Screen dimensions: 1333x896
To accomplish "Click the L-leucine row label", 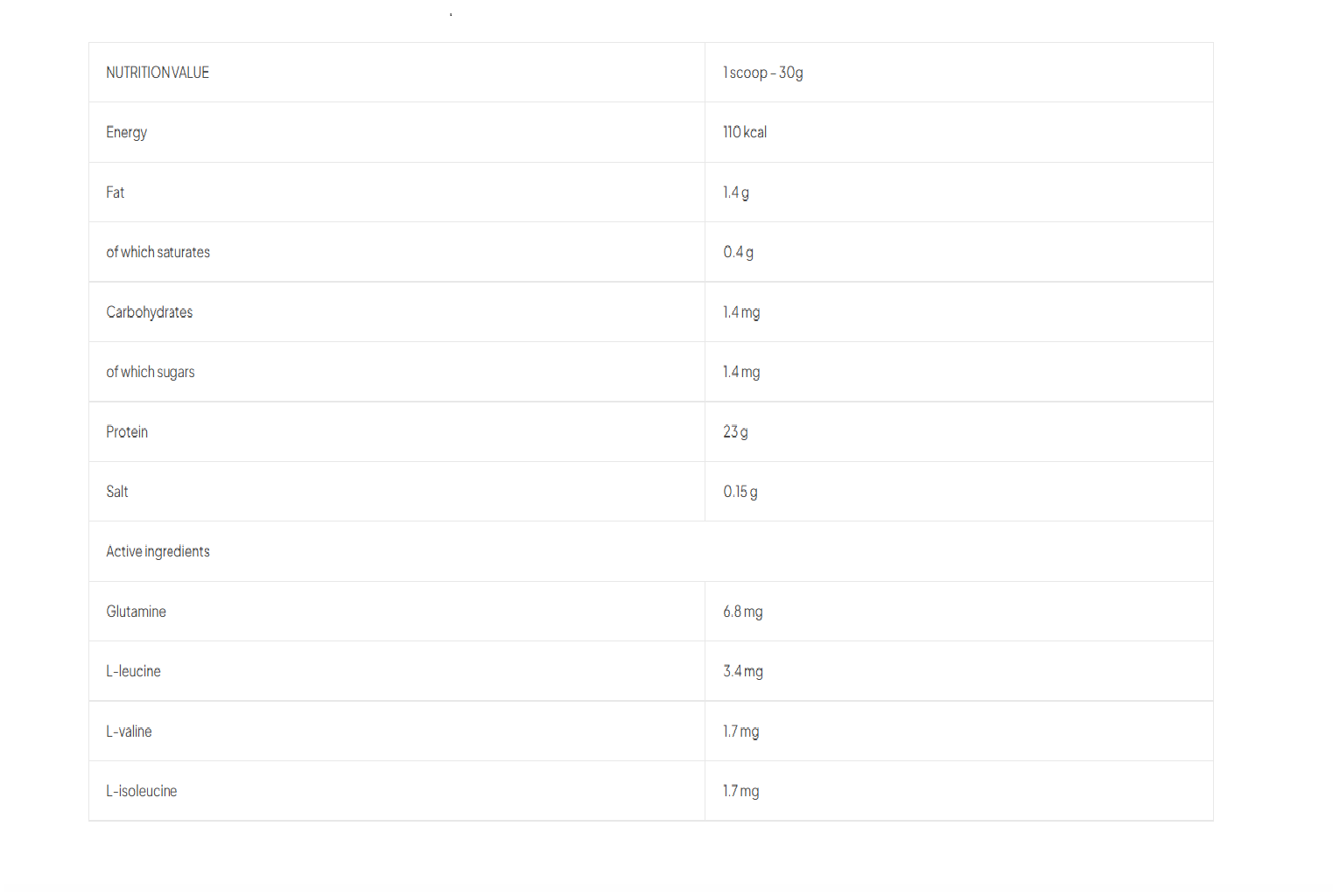I will pos(134,671).
